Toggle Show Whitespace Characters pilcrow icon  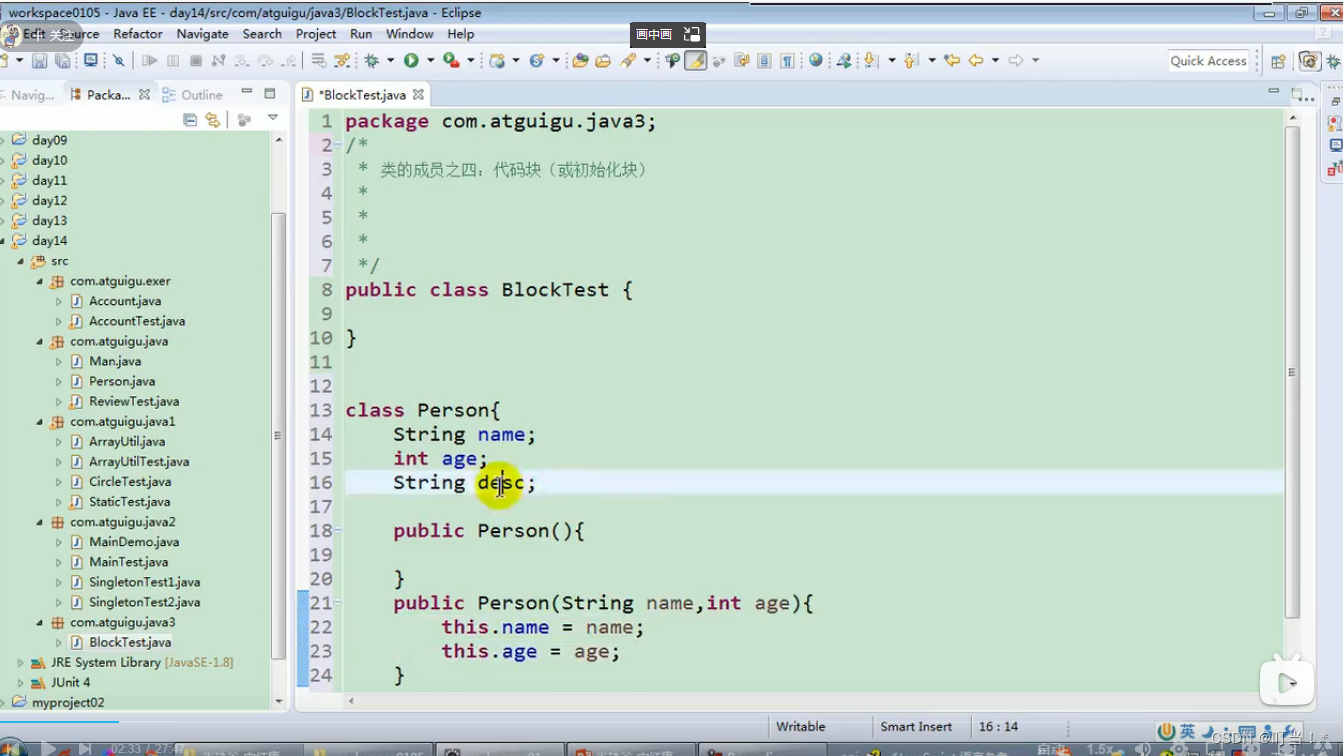[x=787, y=61]
